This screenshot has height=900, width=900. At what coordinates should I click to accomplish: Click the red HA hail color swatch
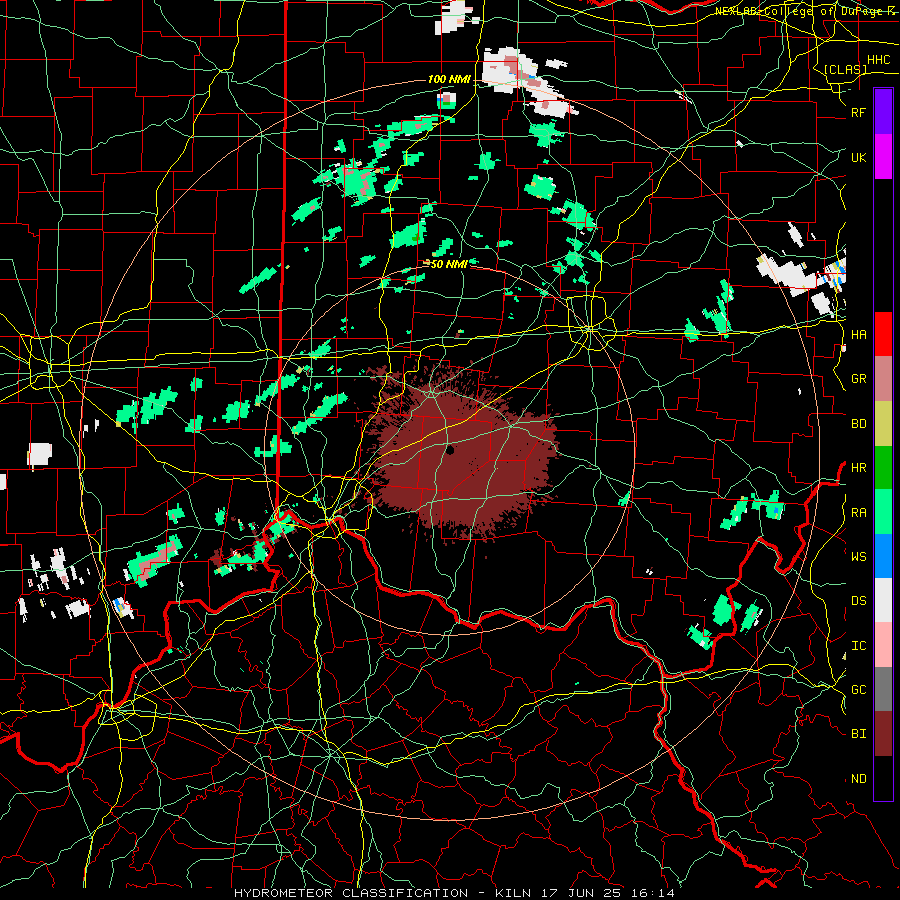(x=883, y=334)
